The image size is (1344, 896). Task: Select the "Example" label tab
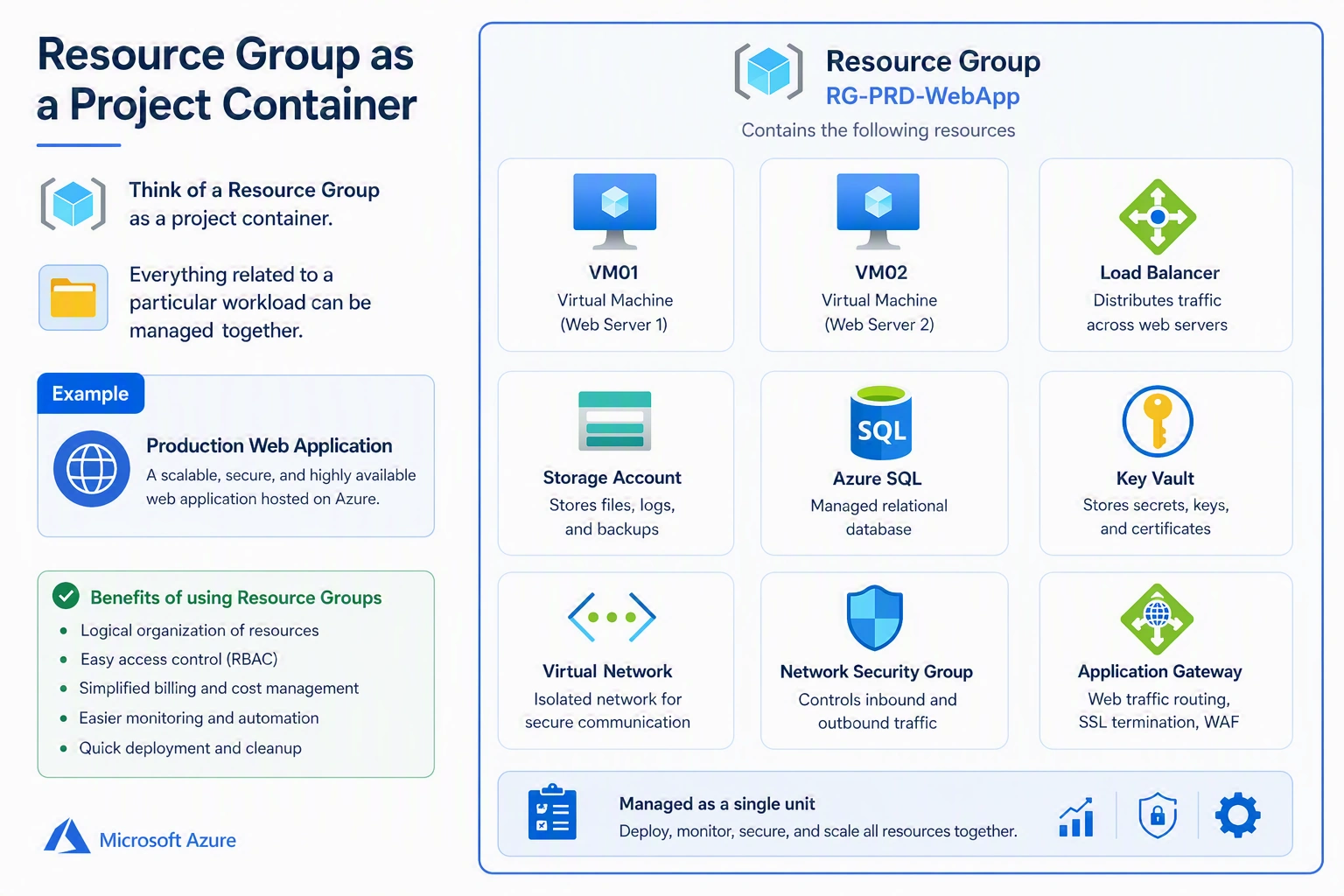(90, 394)
